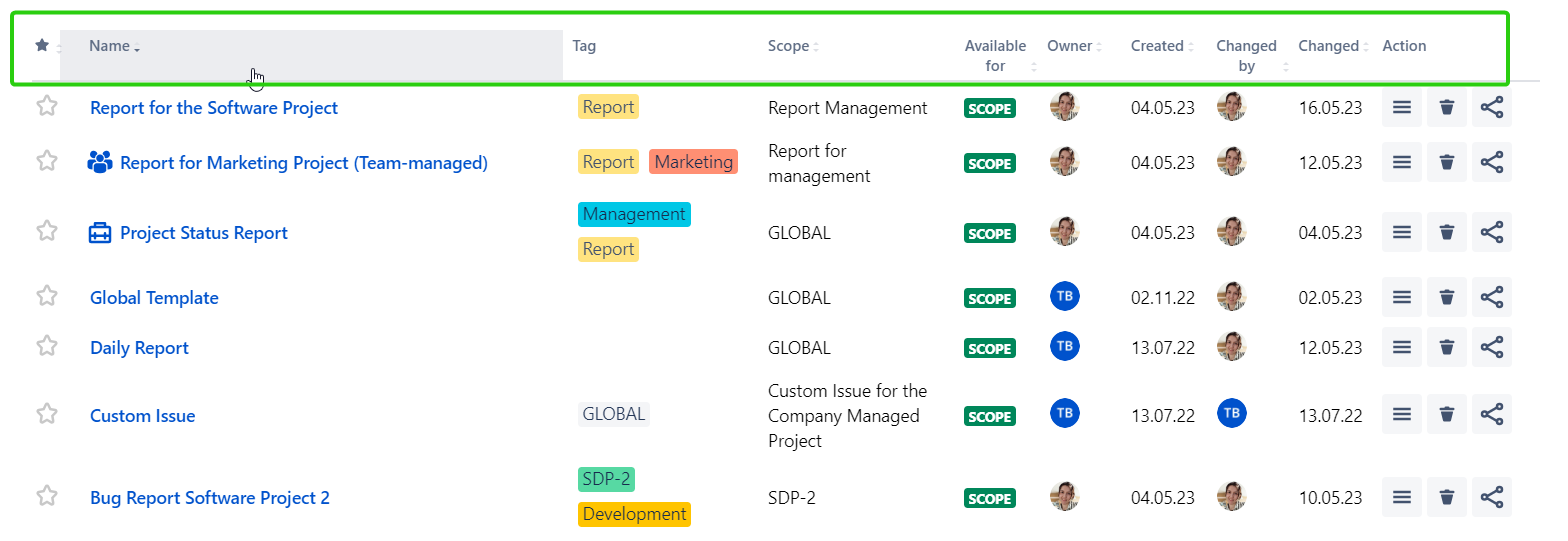Viewport: 1568px width, 541px height.
Task: Click the orange Marketing tag
Action: pos(693,162)
